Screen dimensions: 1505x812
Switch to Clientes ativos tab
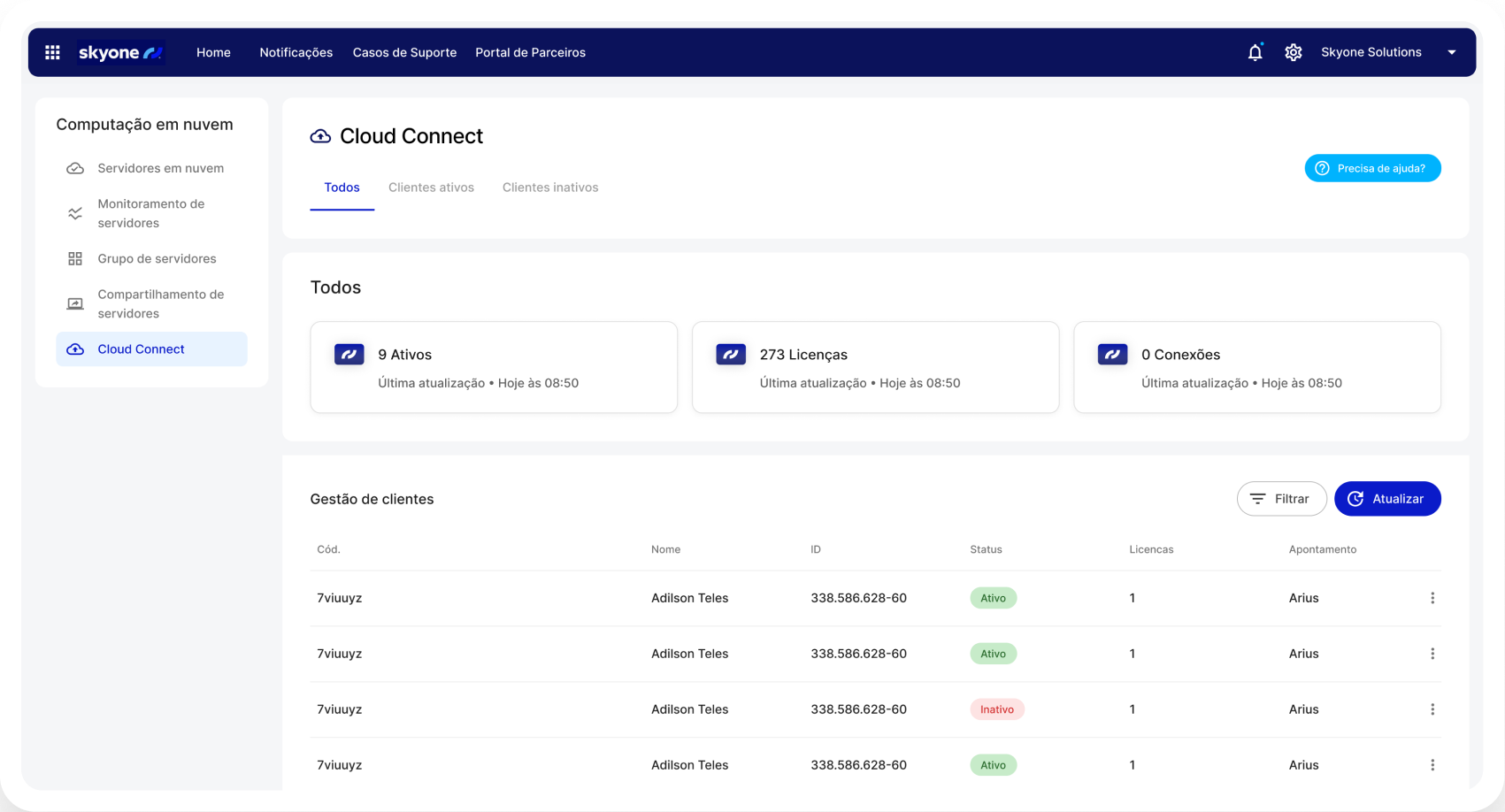click(x=431, y=188)
